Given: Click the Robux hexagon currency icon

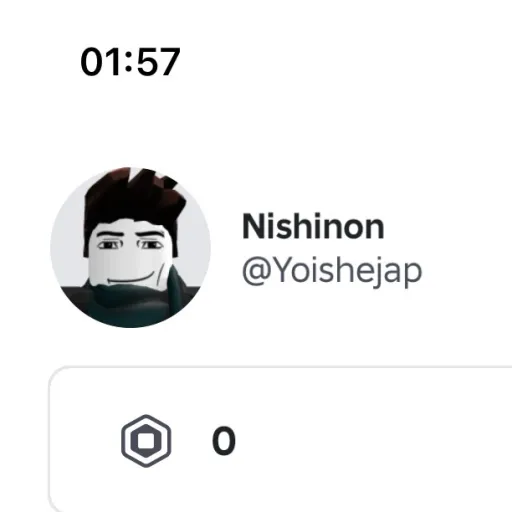Looking at the screenshot, I should pos(146,441).
